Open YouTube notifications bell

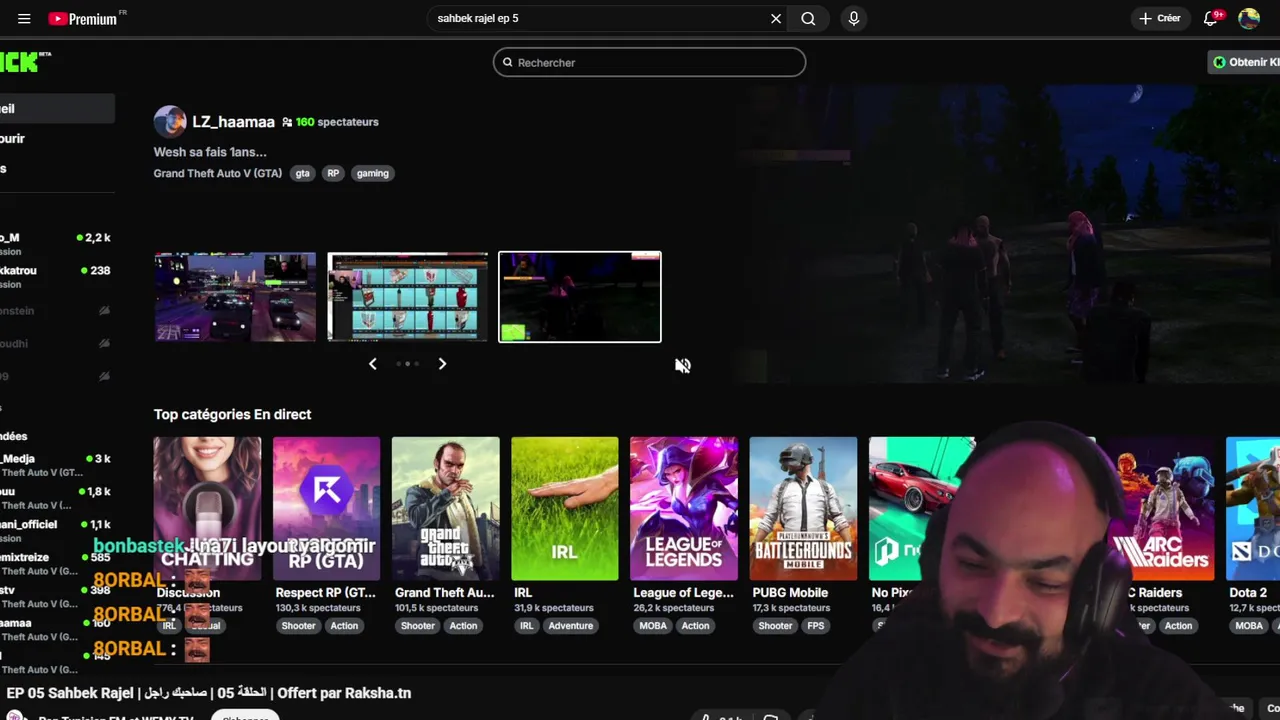click(1211, 18)
